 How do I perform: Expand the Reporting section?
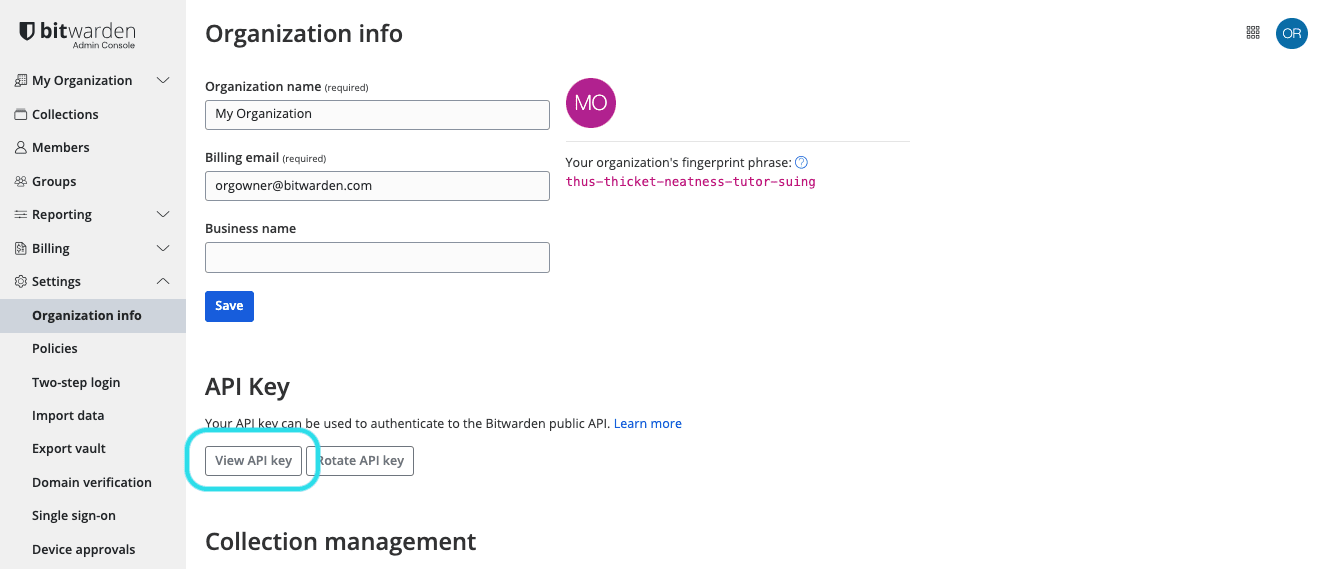click(x=164, y=214)
